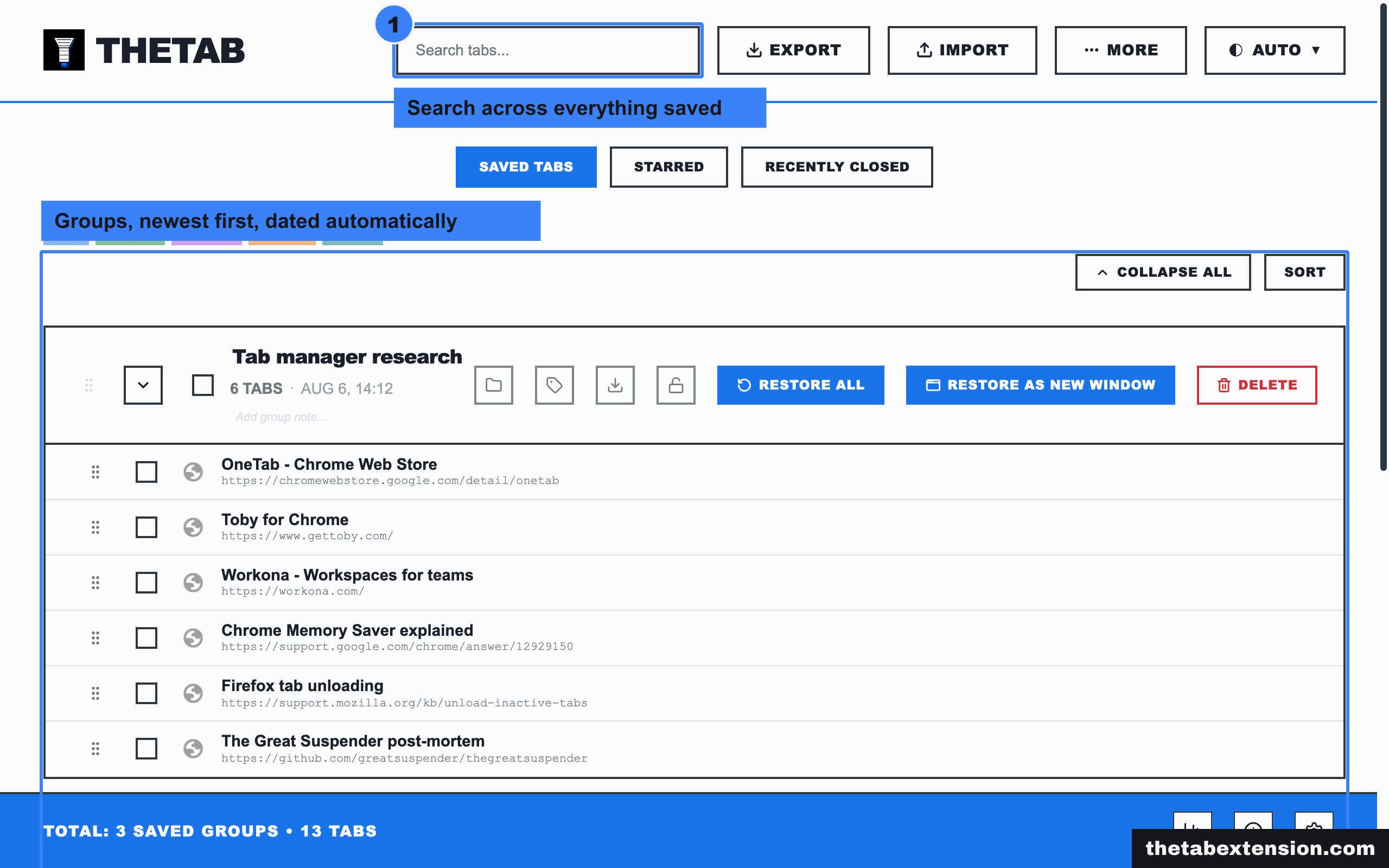Click the THETAB flashlight logo icon
The height and width of the screenshot is (868, 1389).
pyautogui.click(x=63, y=50)
